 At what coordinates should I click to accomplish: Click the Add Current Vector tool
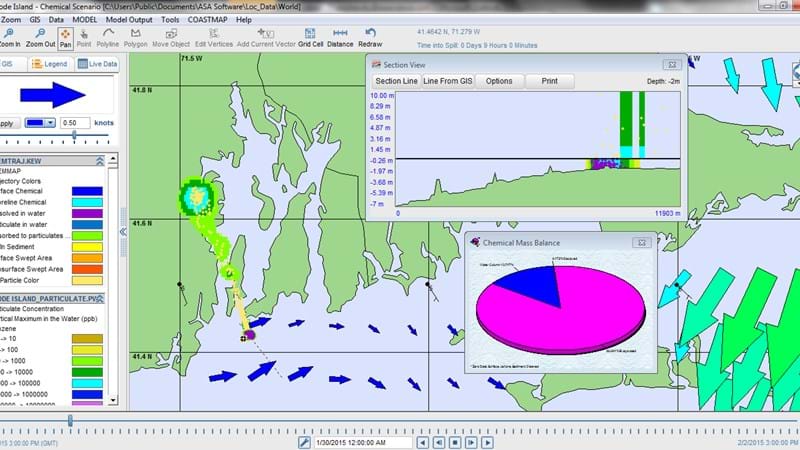pos(266,38)
